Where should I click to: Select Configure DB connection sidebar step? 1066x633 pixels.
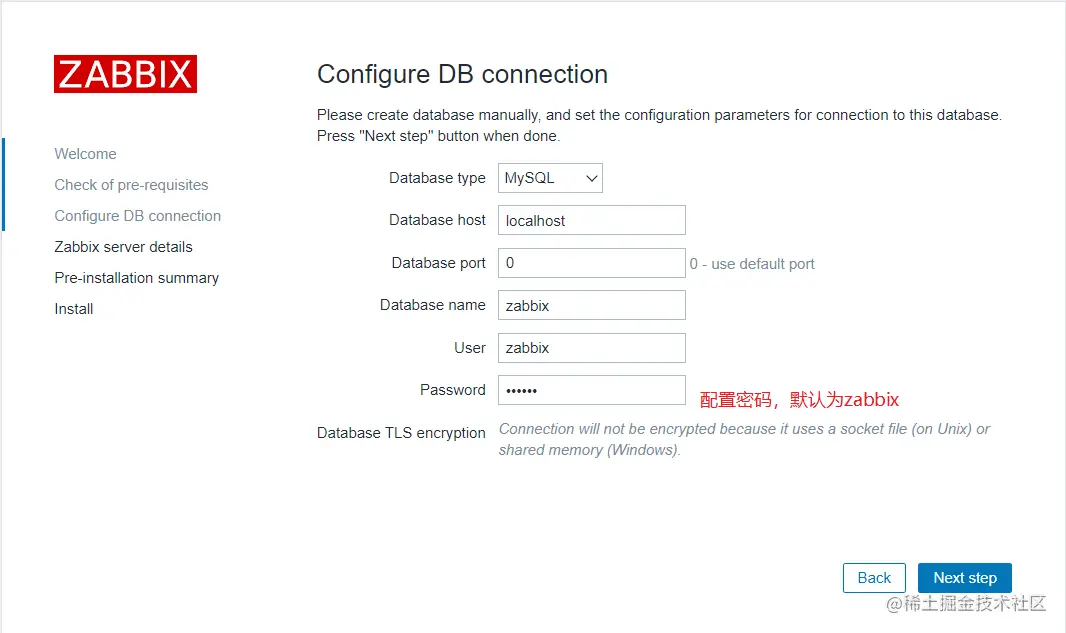click(137, 216)
